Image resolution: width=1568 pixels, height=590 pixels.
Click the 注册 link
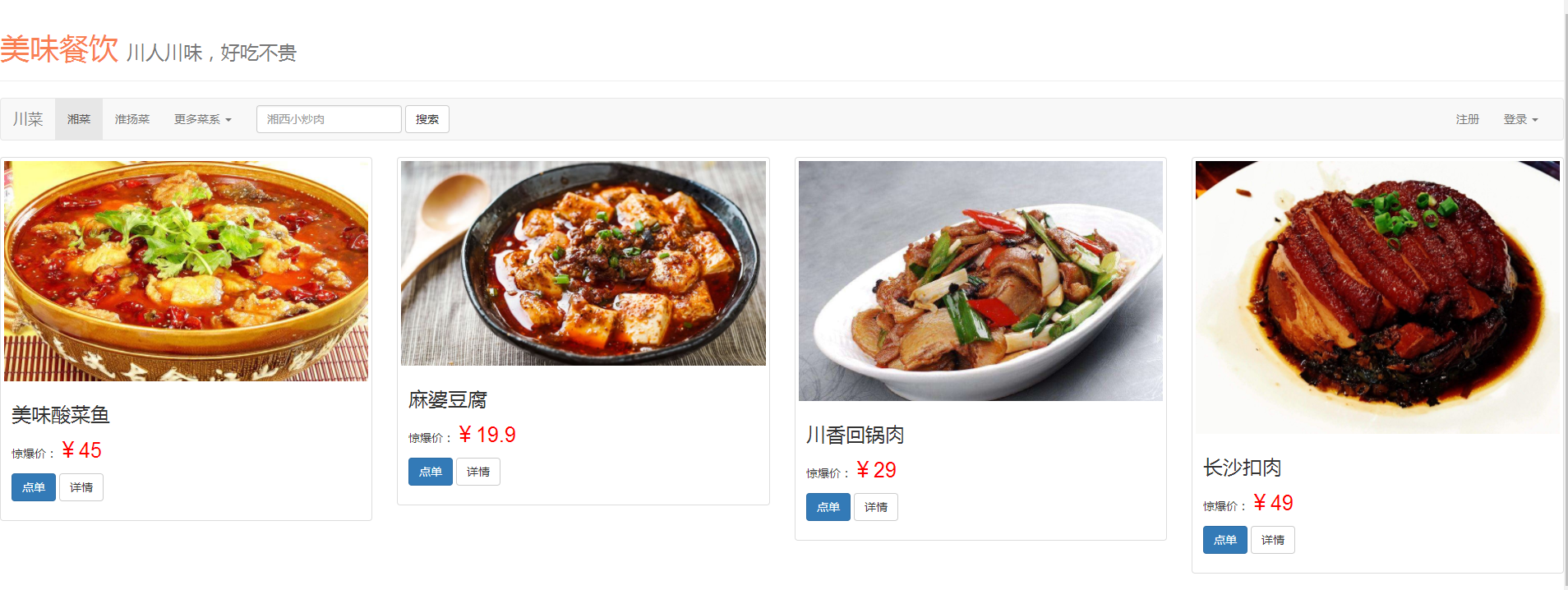coord(1467,119)
